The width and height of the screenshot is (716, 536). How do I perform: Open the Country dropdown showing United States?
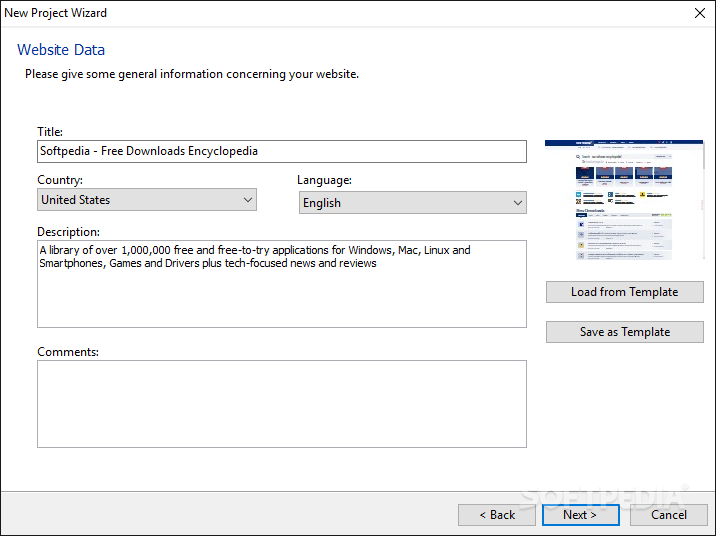pos(147,200)
